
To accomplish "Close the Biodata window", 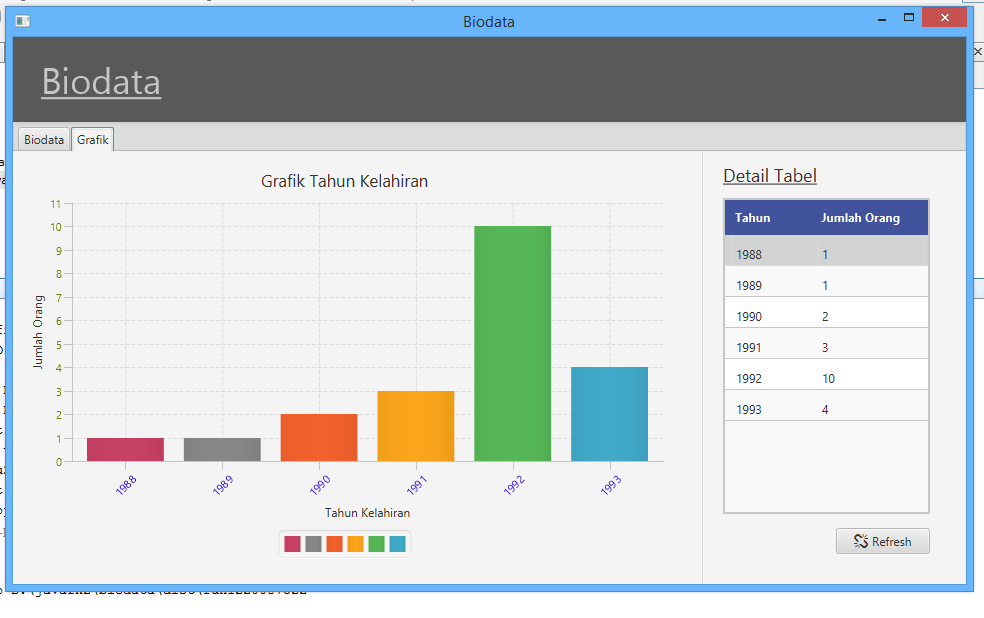I will pos(944,18).
